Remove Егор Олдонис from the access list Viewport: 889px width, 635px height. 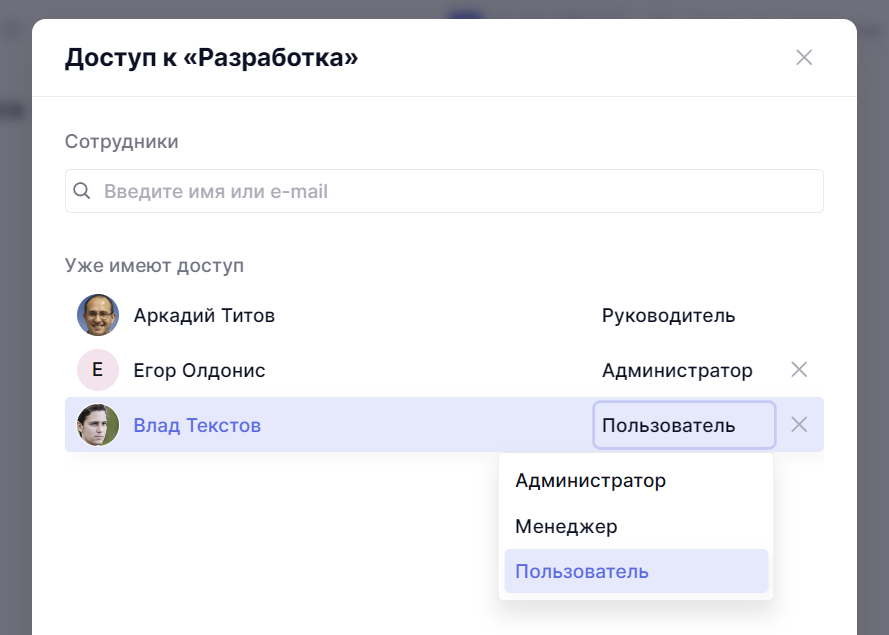pyautogui.click(x=799, y=370)
